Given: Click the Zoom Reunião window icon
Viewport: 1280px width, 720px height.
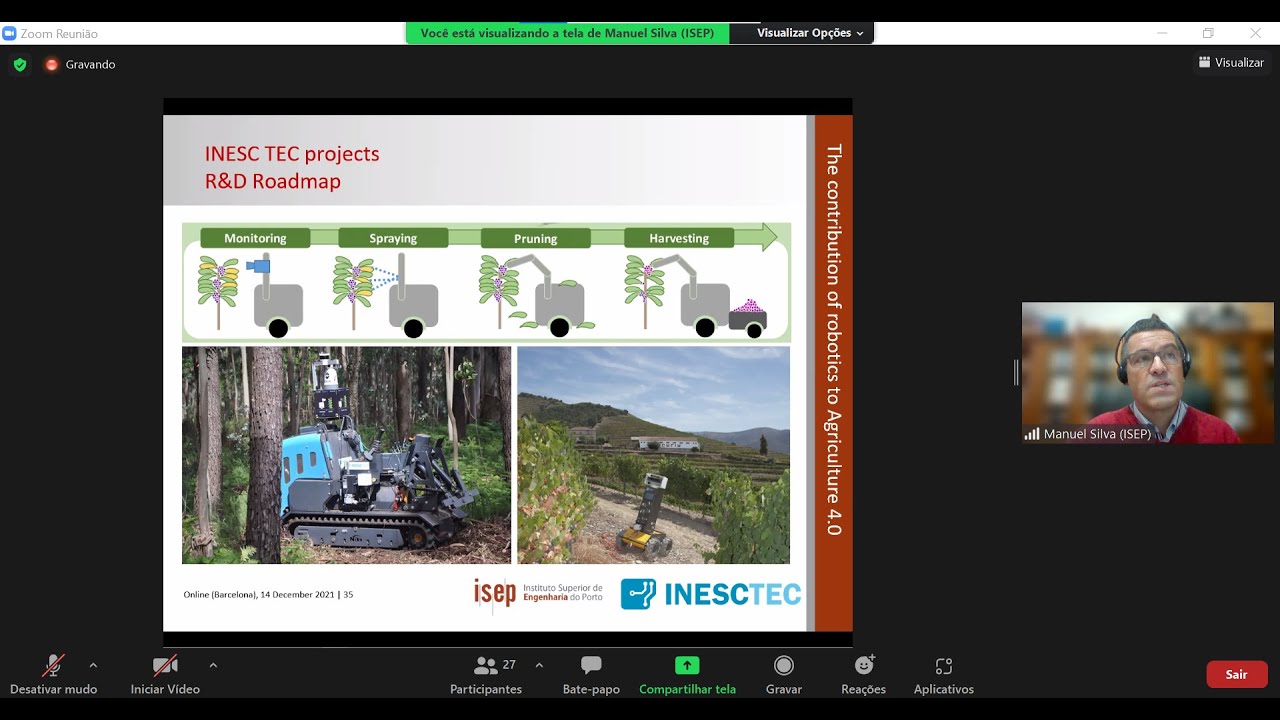Looking at the screenshot, I should coord(9,33).
